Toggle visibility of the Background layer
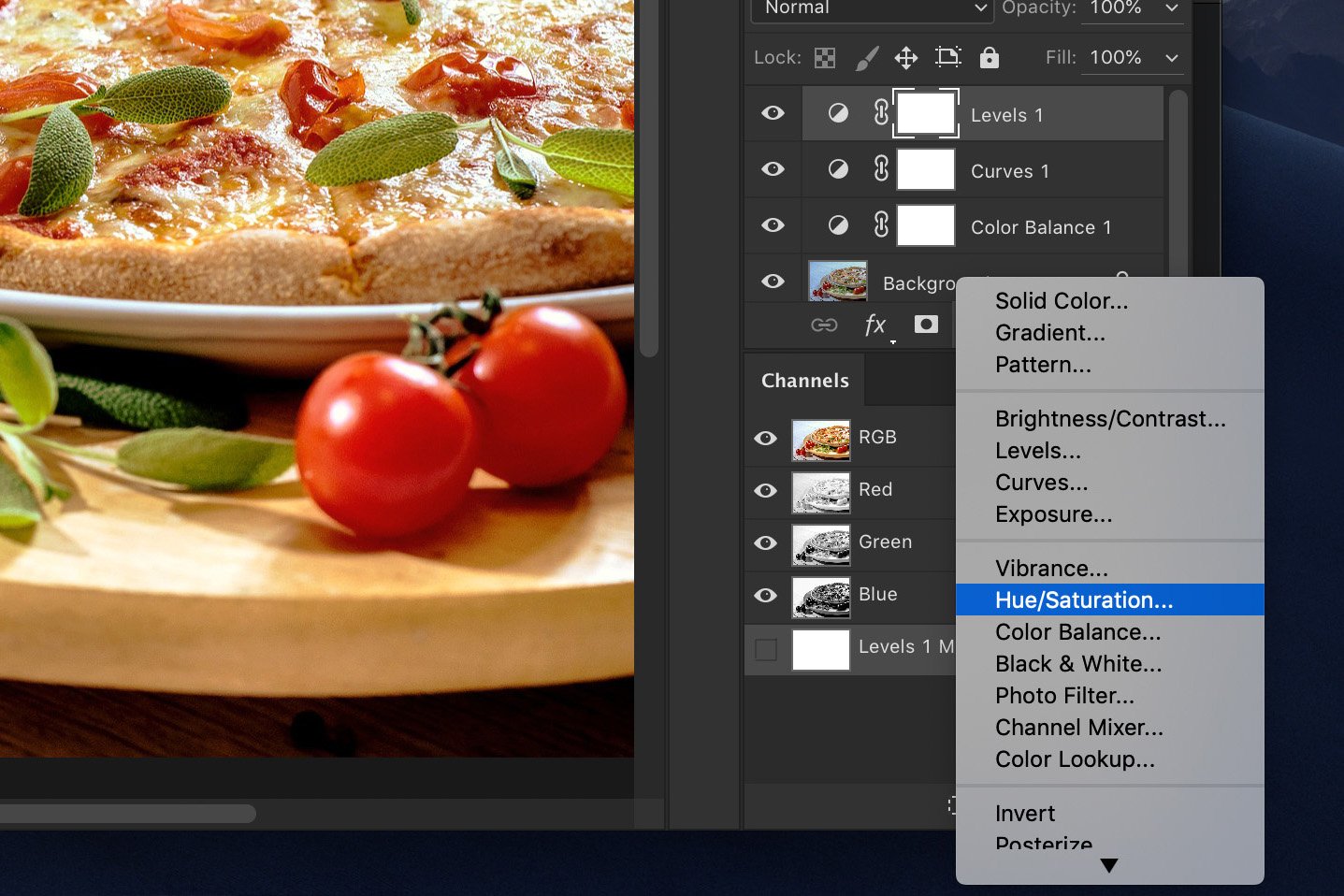Viewport: 1344px width, 896px height. coord(773,281)
